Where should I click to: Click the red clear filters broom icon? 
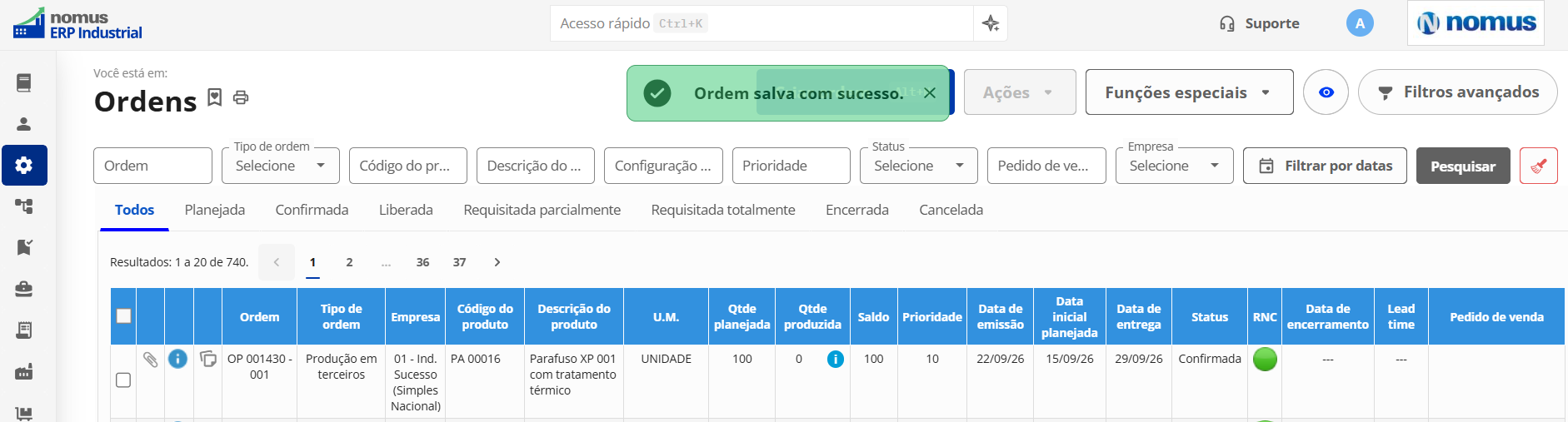coord(1539,166)
